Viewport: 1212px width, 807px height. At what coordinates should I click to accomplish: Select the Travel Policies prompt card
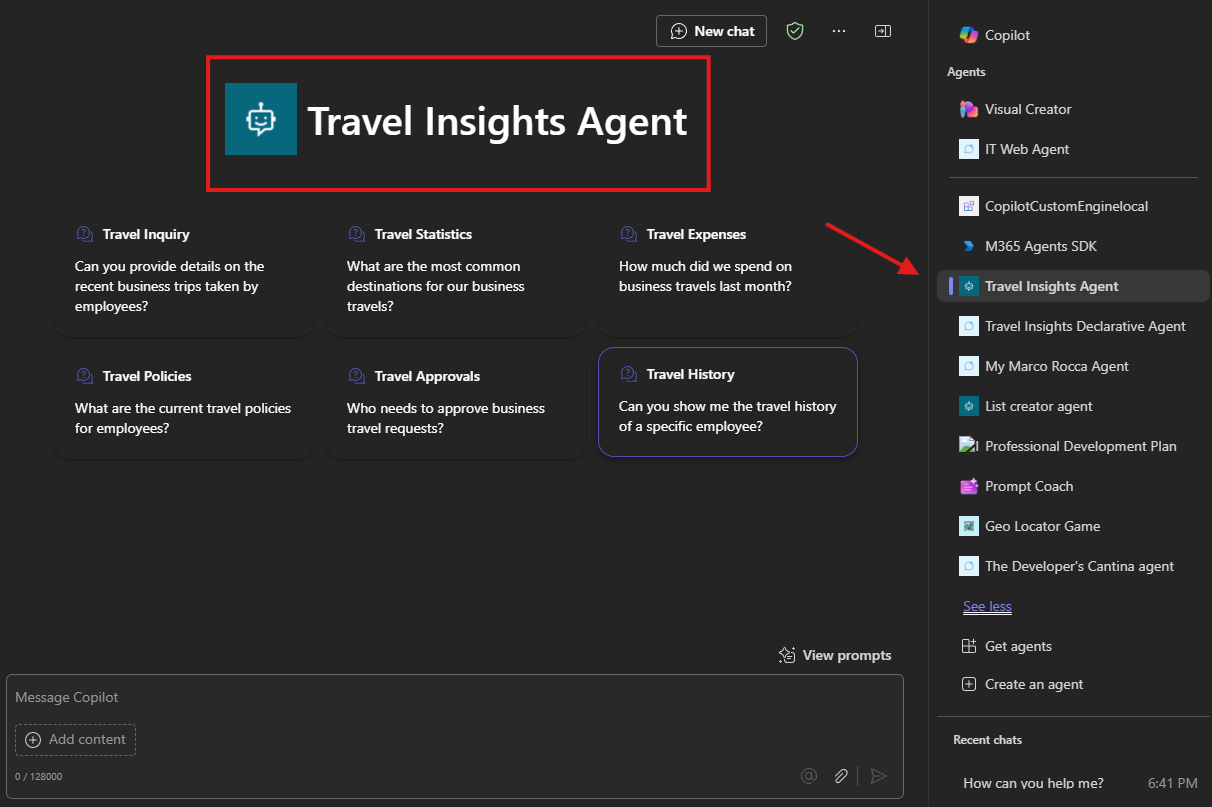[x=184, y=404]
